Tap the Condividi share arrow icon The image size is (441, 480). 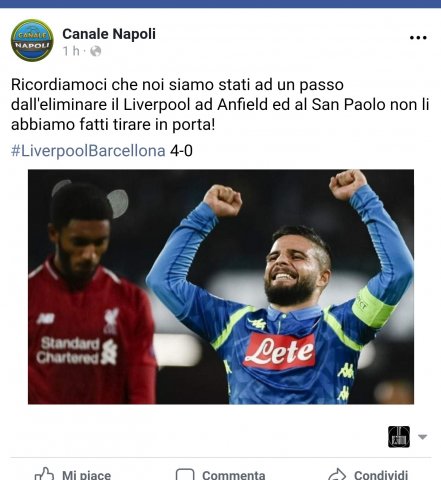(337, 474)
